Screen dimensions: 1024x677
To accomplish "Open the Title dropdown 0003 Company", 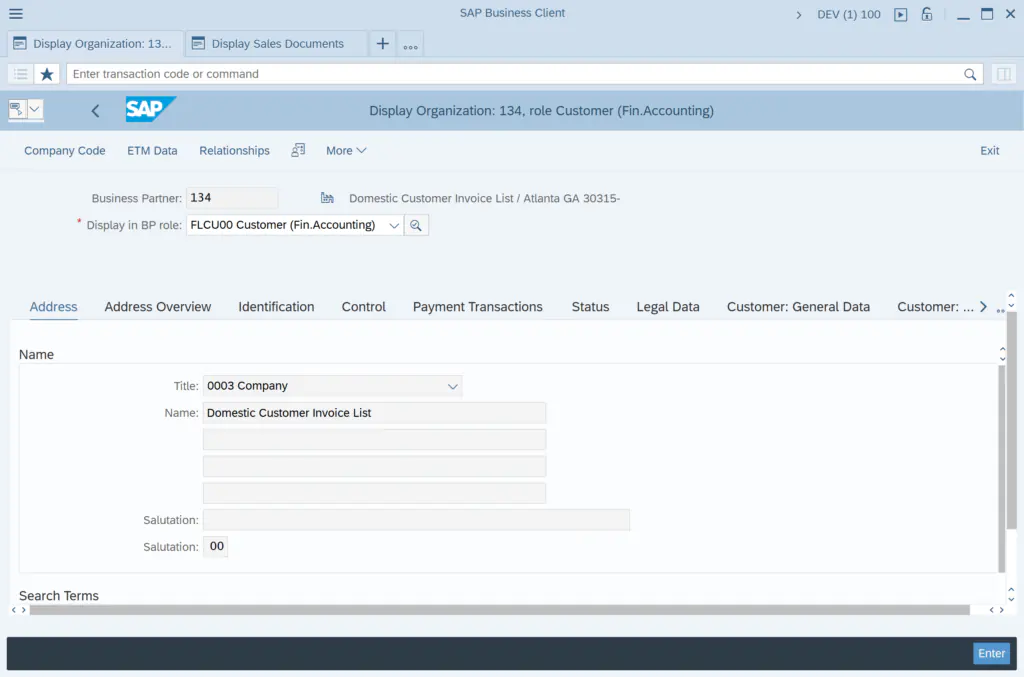I will [453, 386].
